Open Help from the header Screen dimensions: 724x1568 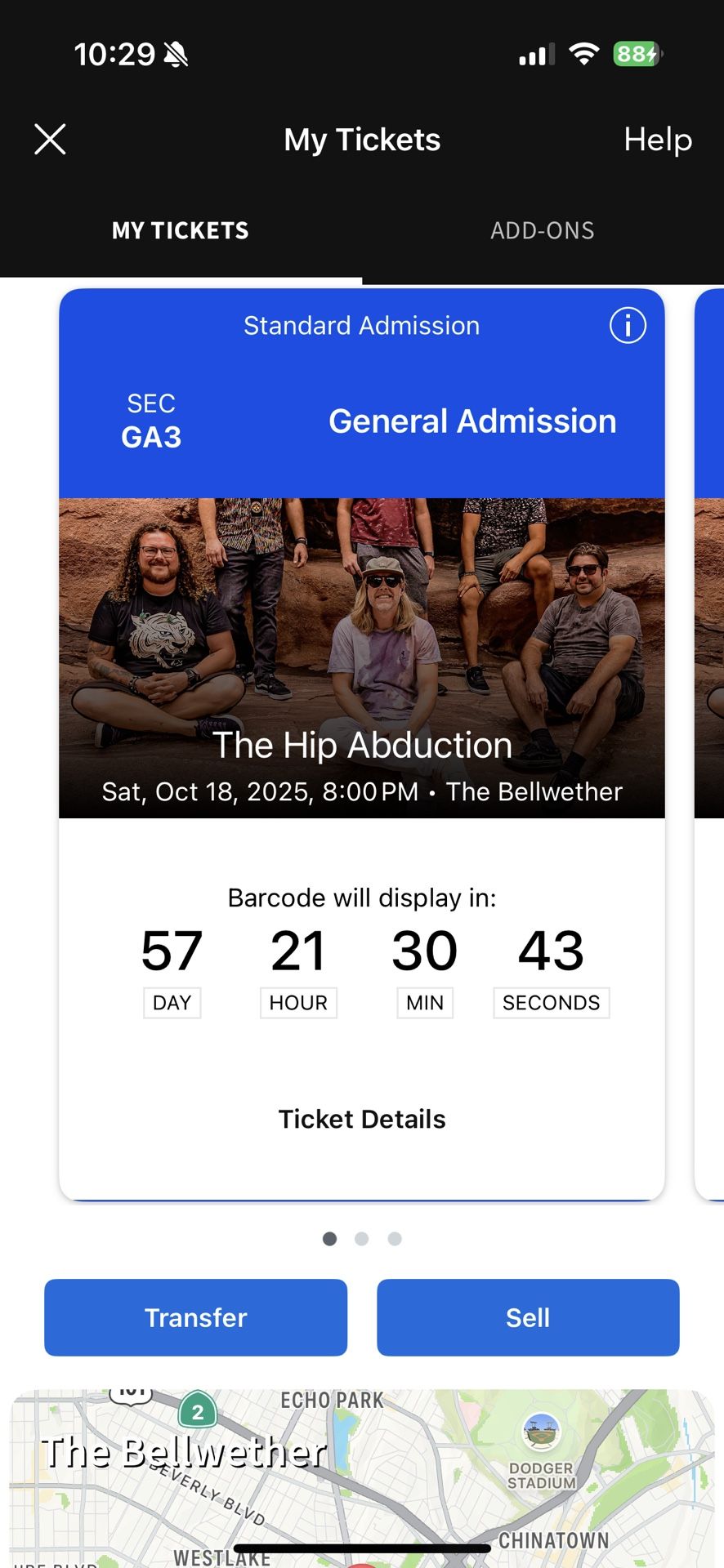click(658, 140)
